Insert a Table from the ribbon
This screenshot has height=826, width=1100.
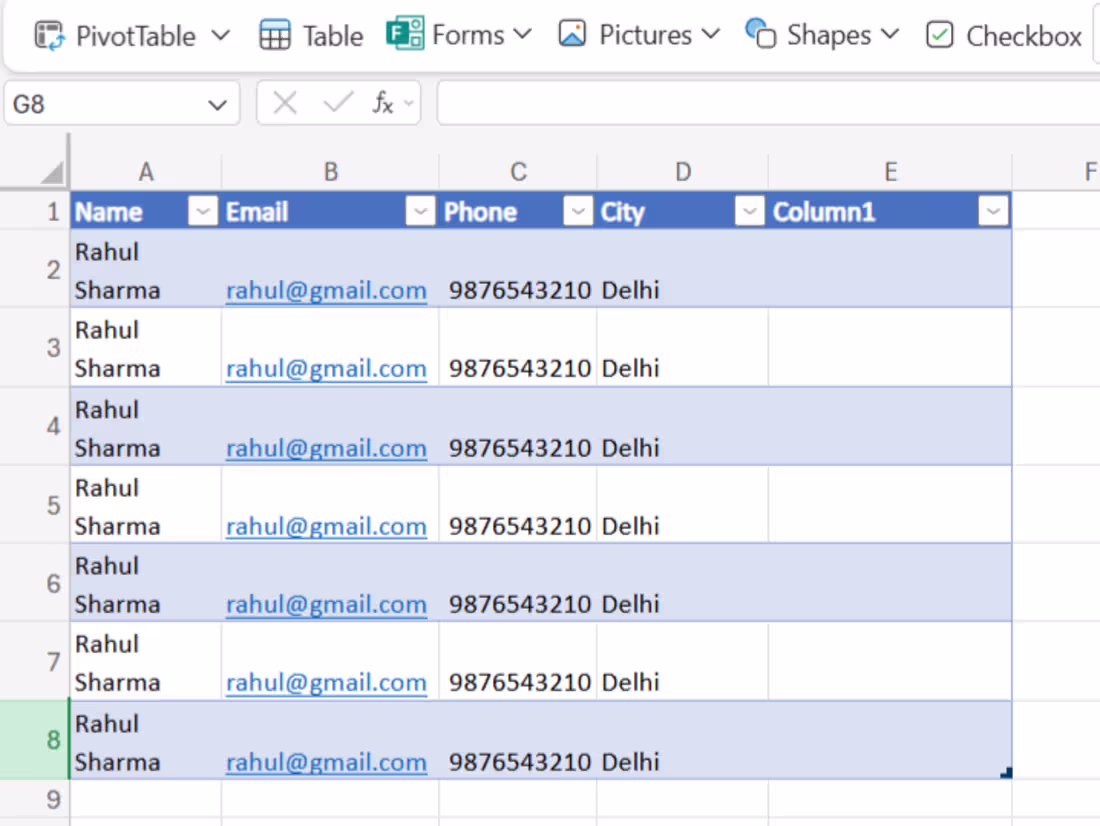click(275, 36)
